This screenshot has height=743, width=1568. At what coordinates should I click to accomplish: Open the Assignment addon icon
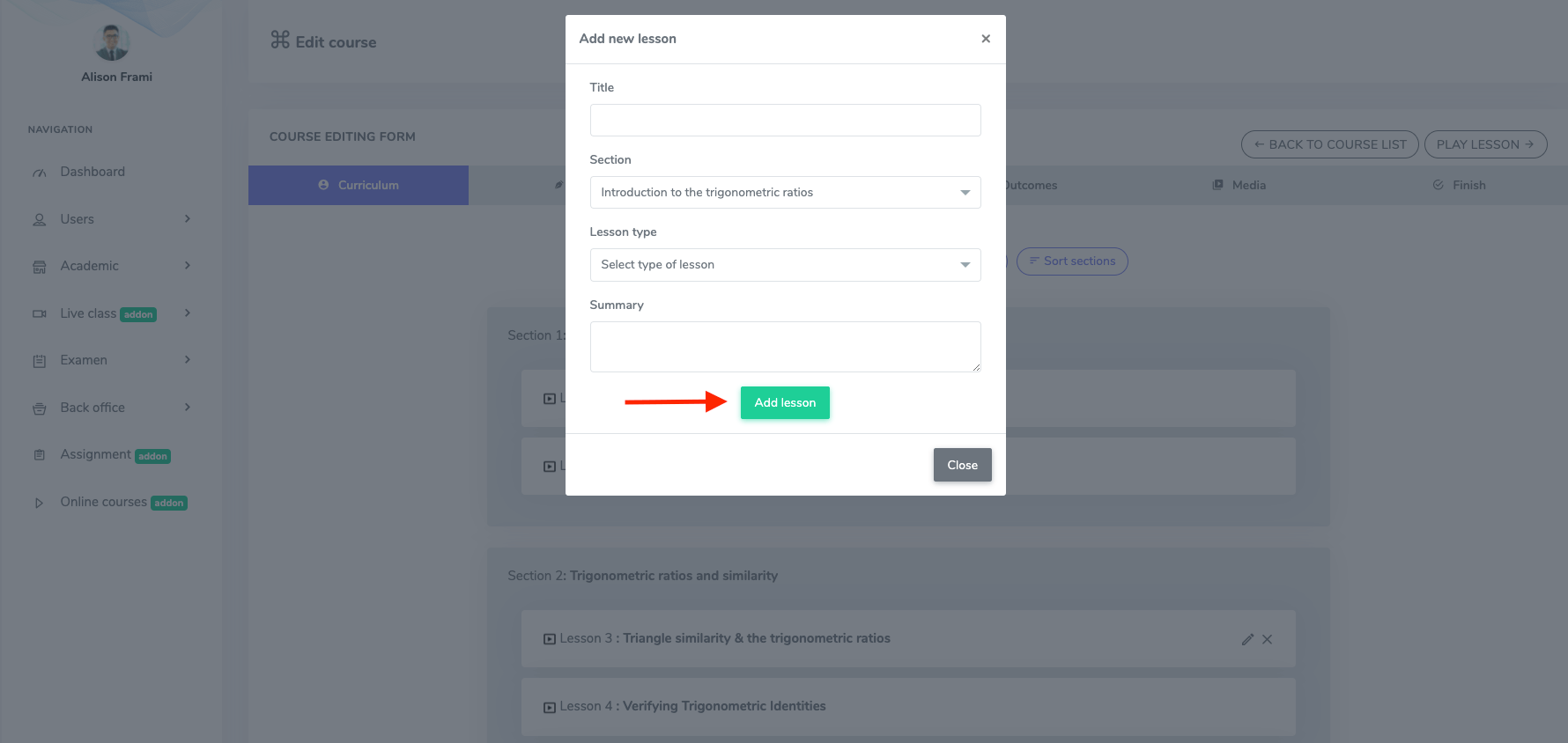pyautogui.click(x=39, y=454)
